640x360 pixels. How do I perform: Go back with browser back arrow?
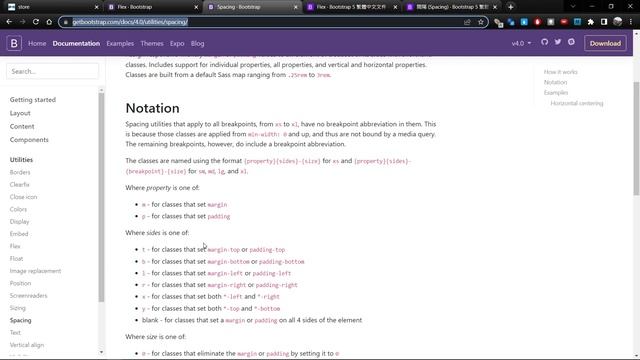(x=9, y=22)
